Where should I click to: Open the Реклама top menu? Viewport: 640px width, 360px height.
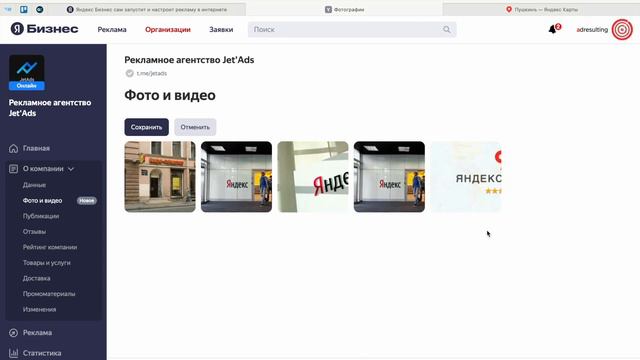pos(112,29)
